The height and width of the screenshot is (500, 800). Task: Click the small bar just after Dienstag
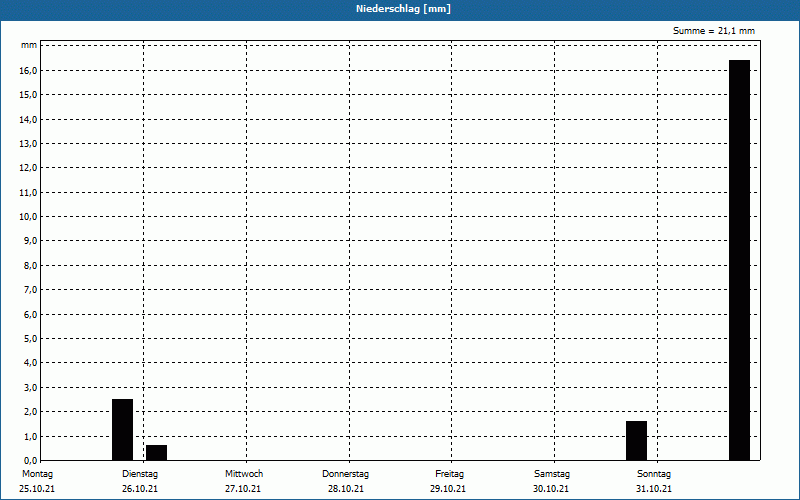click(x=157, y=453)
